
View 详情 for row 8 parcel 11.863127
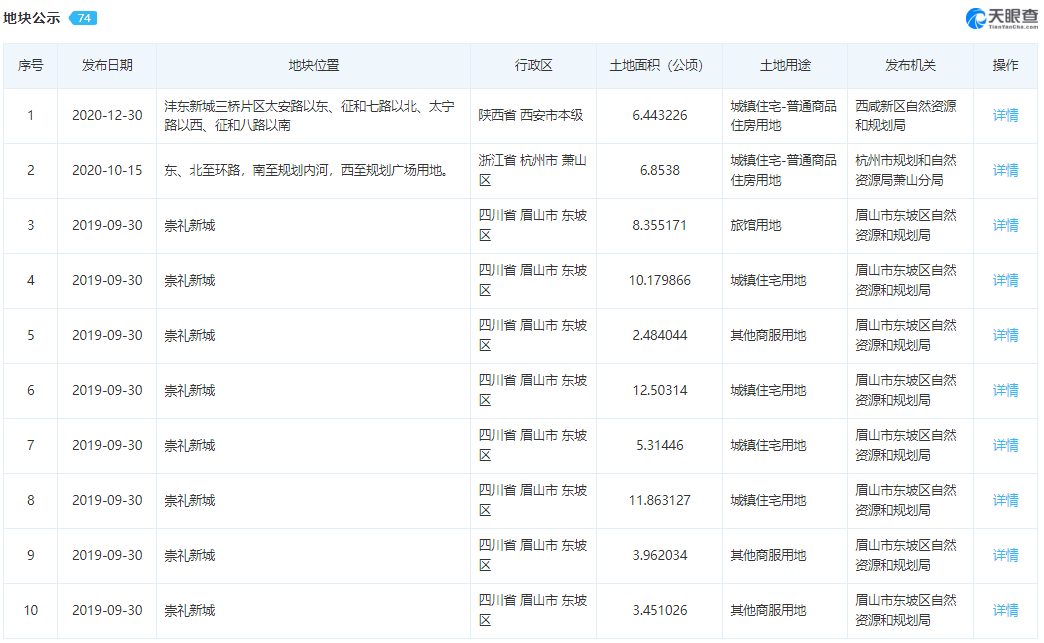point(1005,500)
